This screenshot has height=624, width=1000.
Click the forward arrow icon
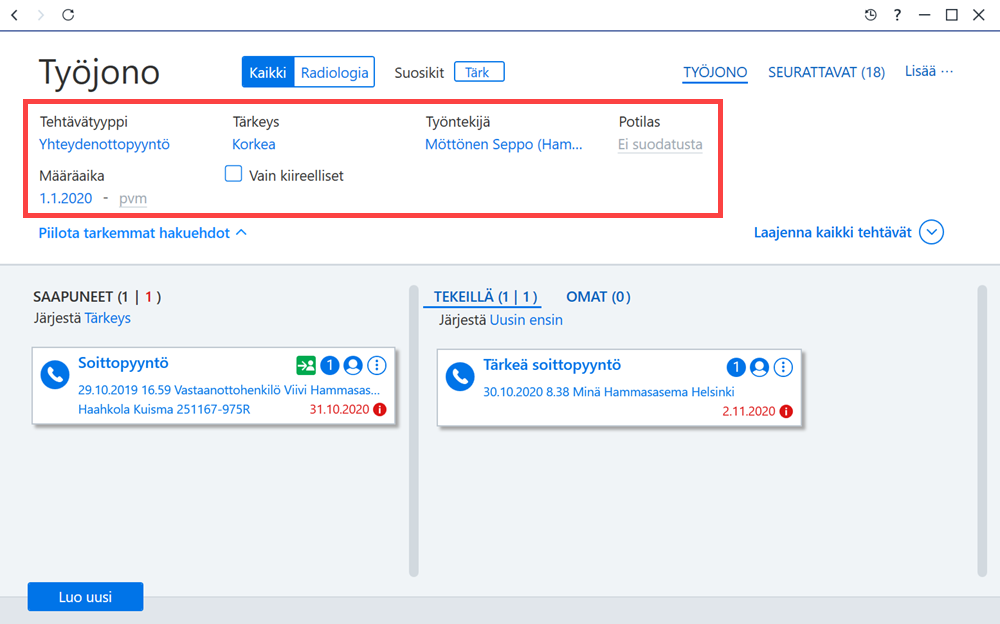[x=41, y=15]
